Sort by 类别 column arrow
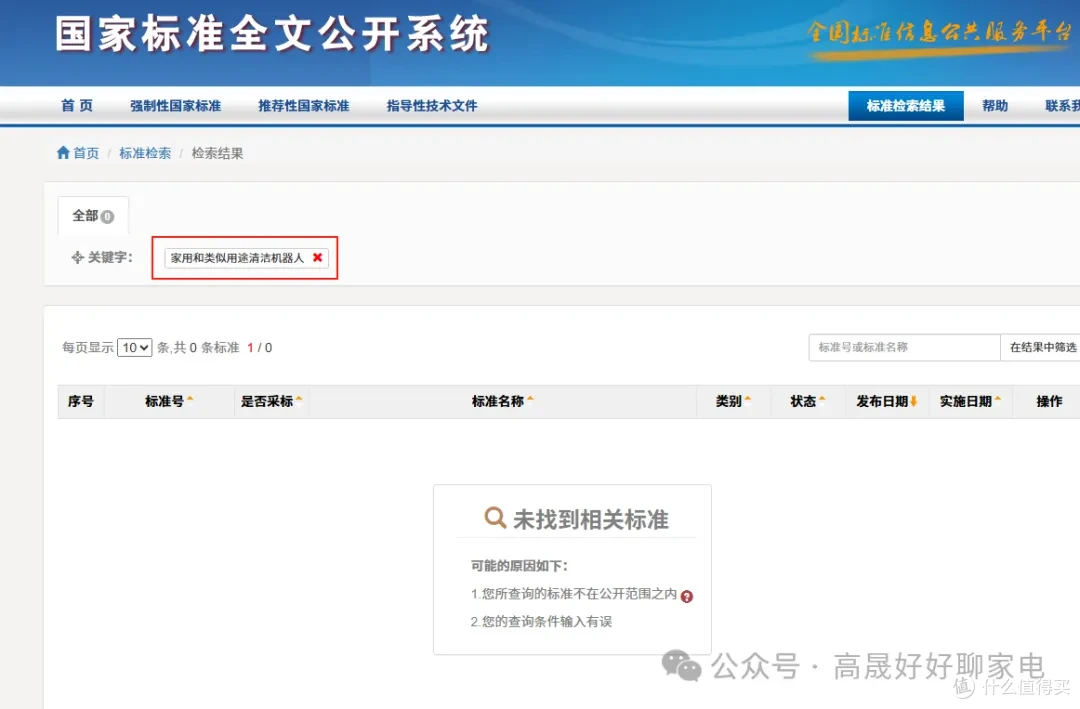 [x=747, y=400]
